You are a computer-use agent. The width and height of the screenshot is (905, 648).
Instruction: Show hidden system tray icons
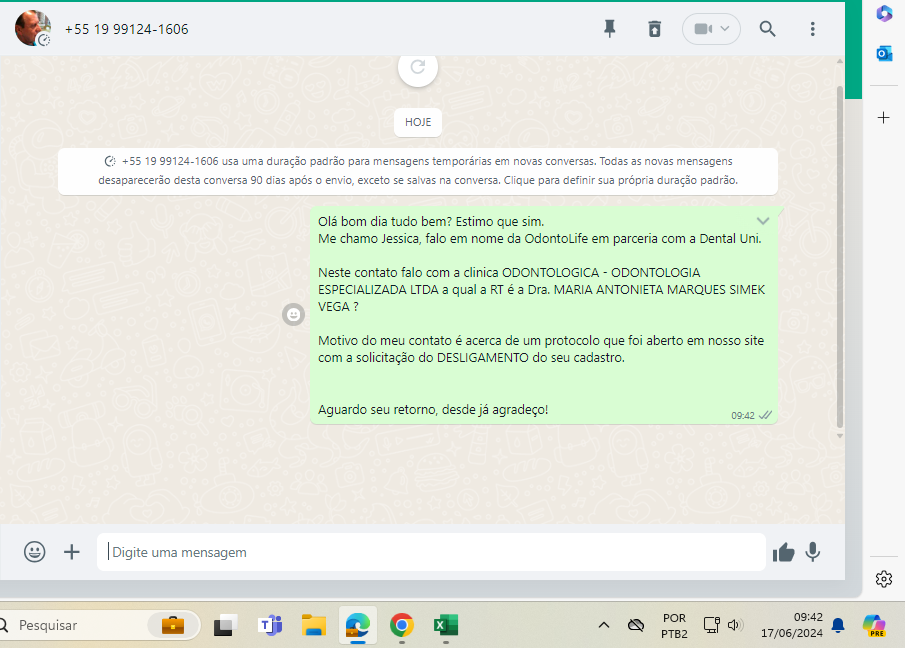click(x=604, y=625)
